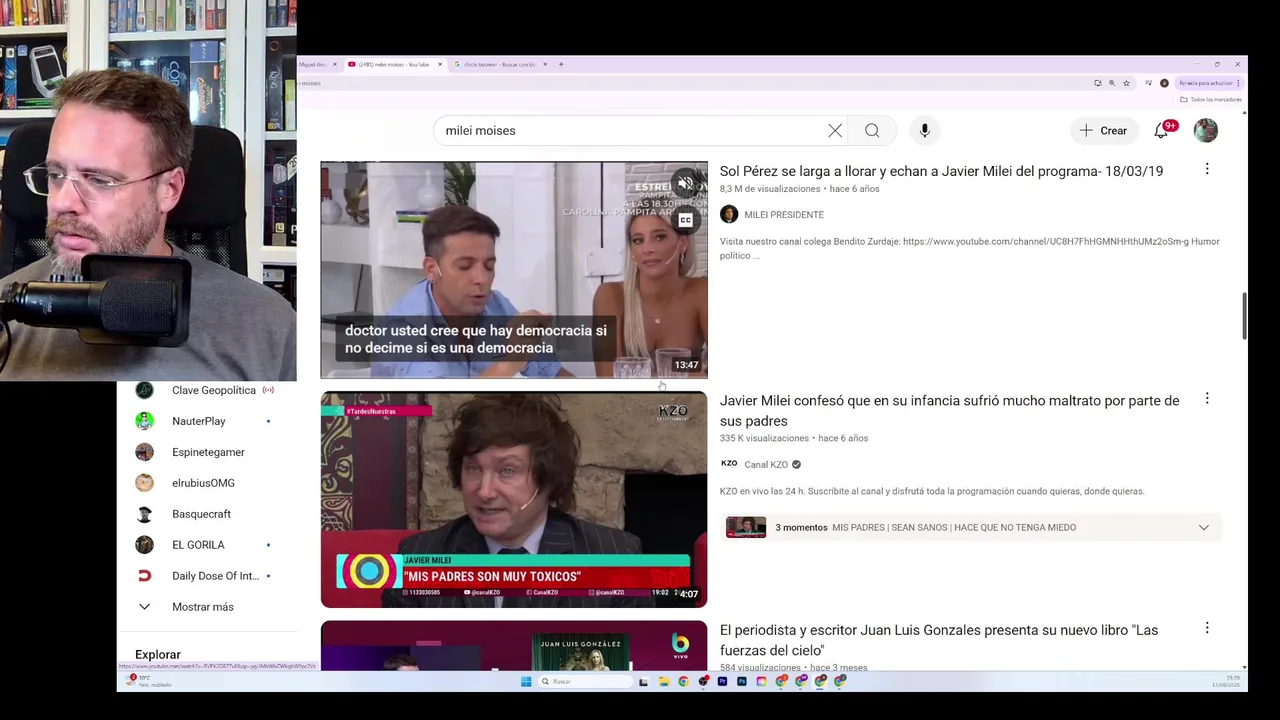This screenshot has width=1280, height=720.
Task: Open File Explorer from taskbar
Action: 664,681
